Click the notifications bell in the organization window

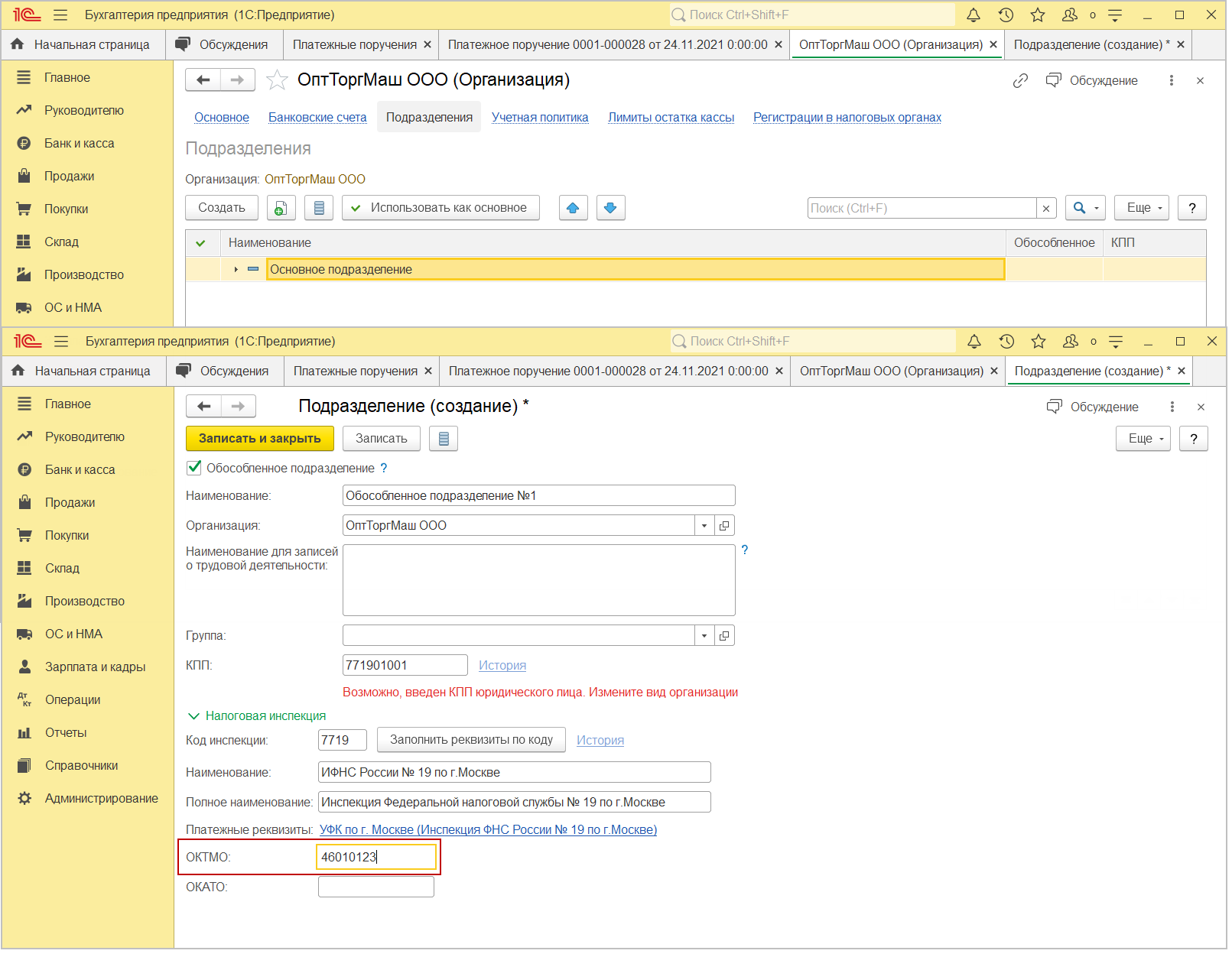(x=974, y=15)
